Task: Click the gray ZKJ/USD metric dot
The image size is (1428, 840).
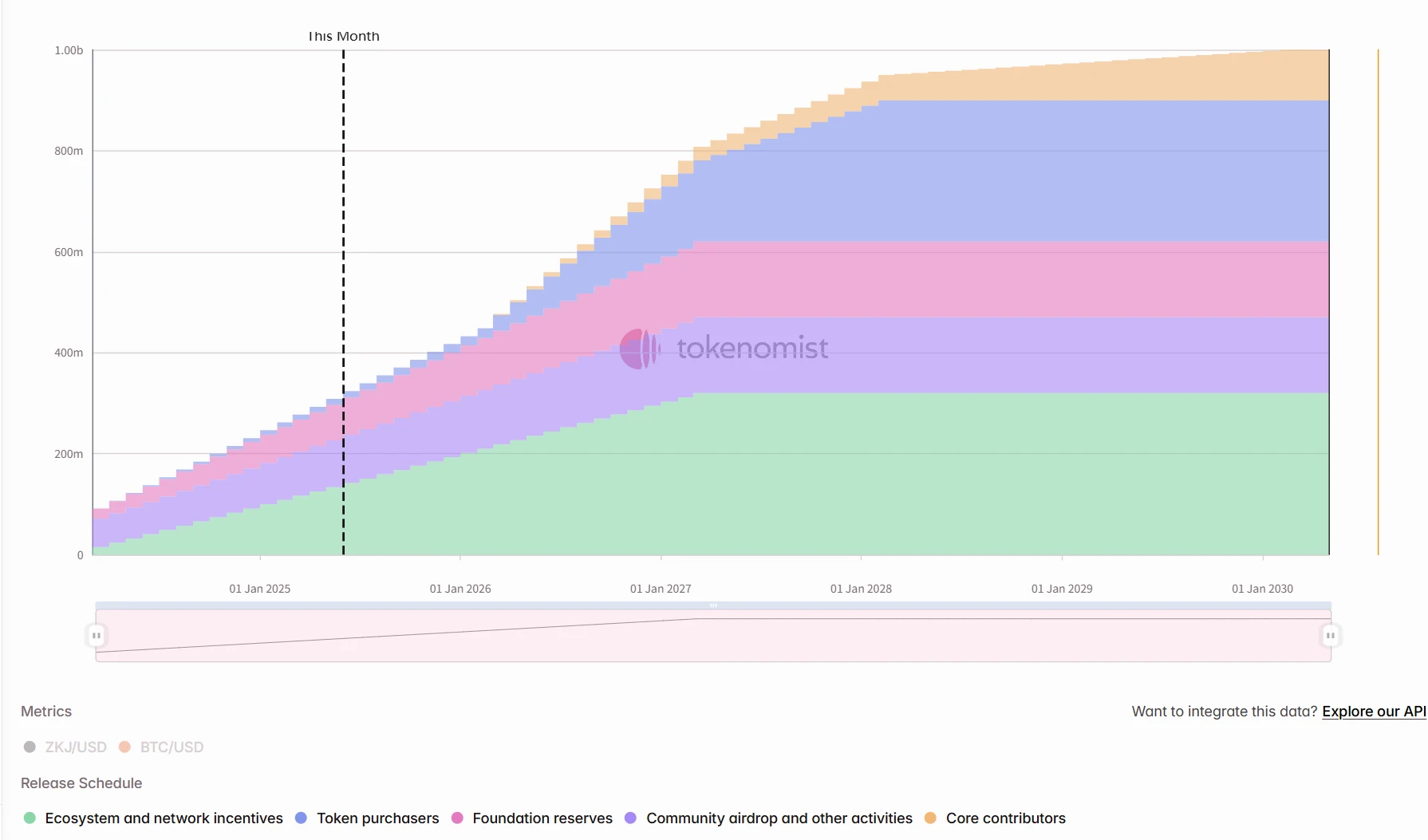Action: (29, 747)
